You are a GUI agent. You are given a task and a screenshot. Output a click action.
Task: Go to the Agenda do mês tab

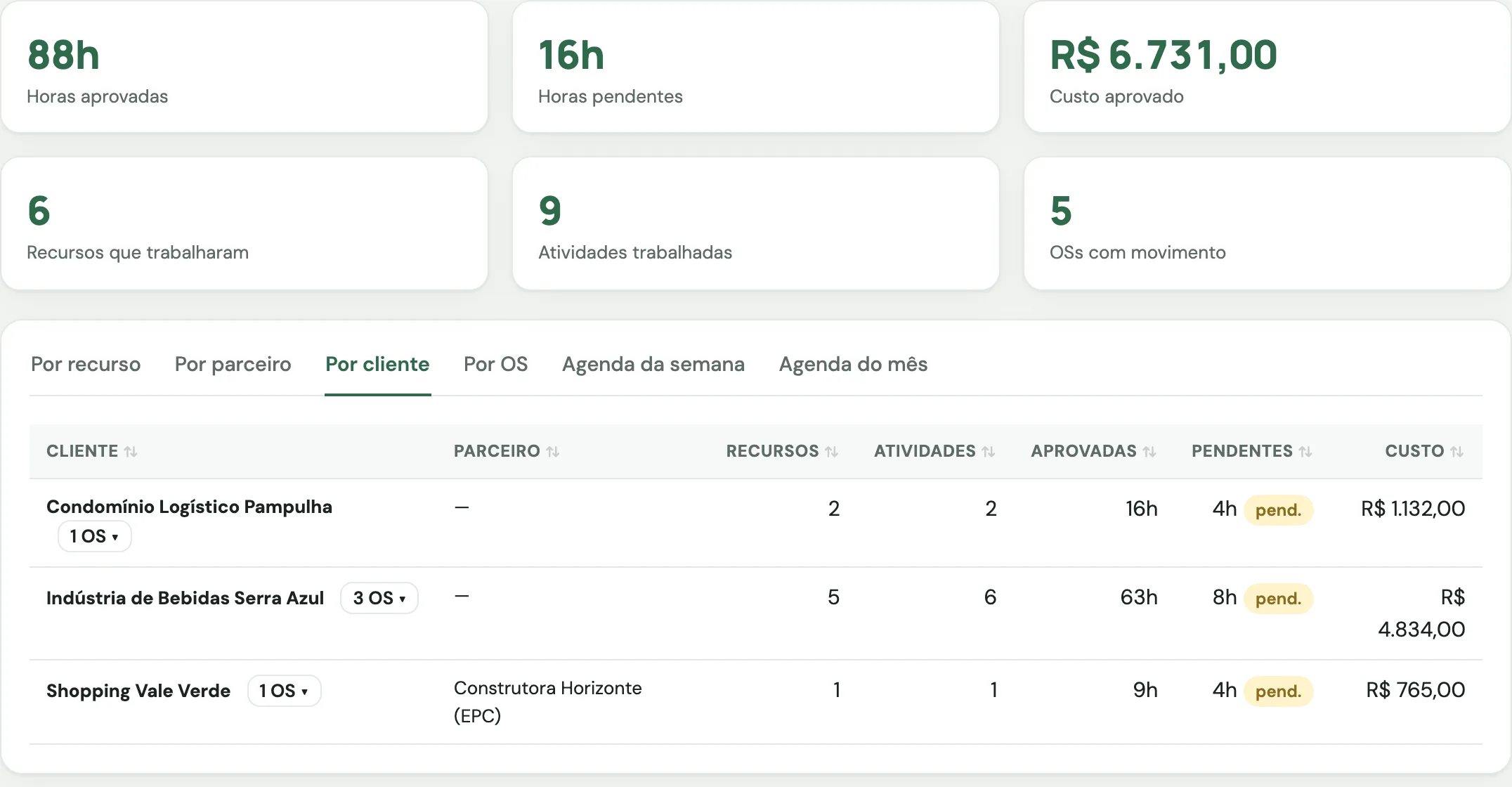point(853,364)
